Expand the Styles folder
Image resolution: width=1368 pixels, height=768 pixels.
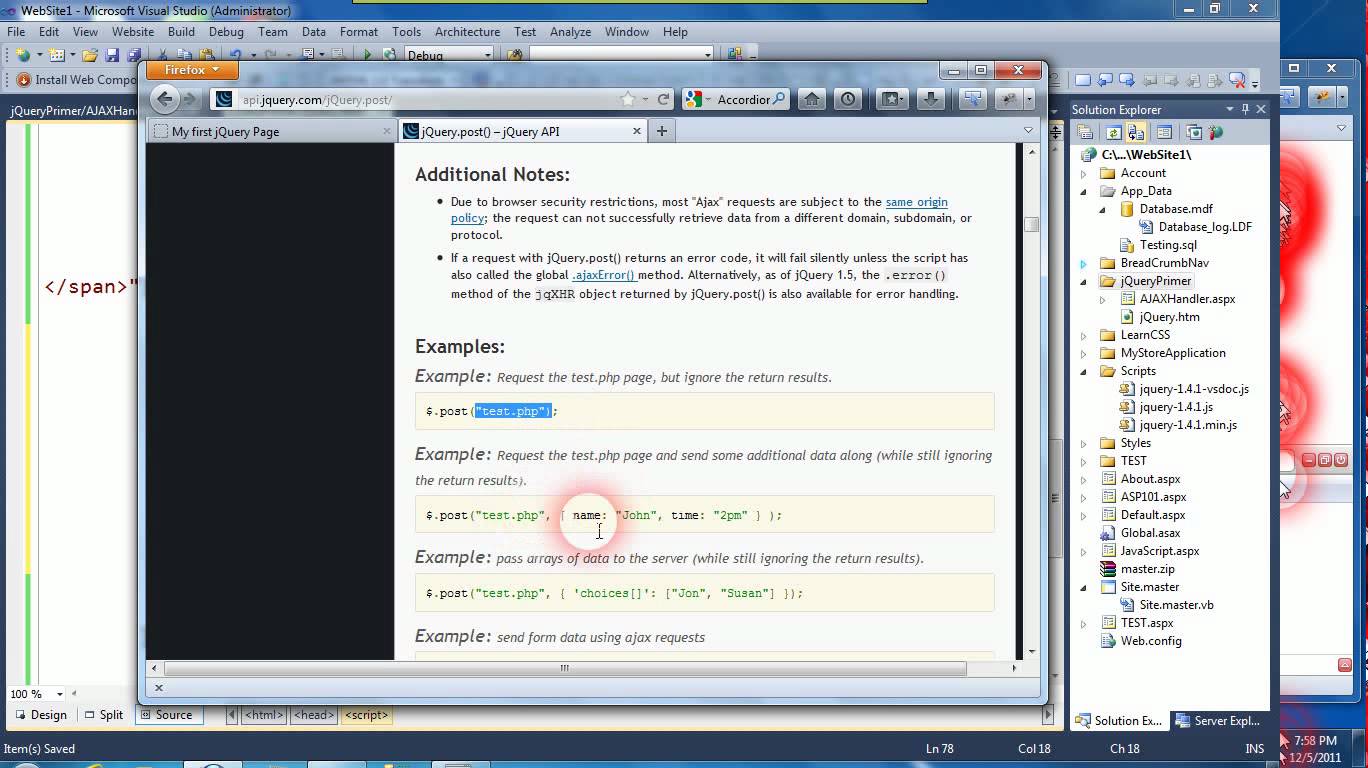tap(1083, 443)
